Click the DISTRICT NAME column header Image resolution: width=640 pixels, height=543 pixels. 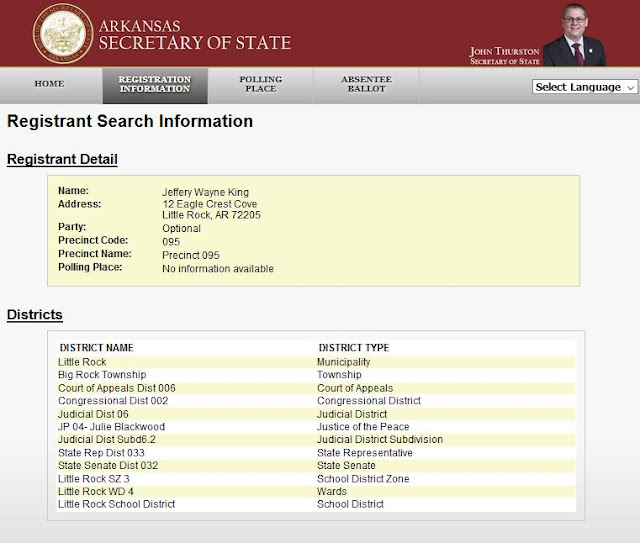[96, 348]
